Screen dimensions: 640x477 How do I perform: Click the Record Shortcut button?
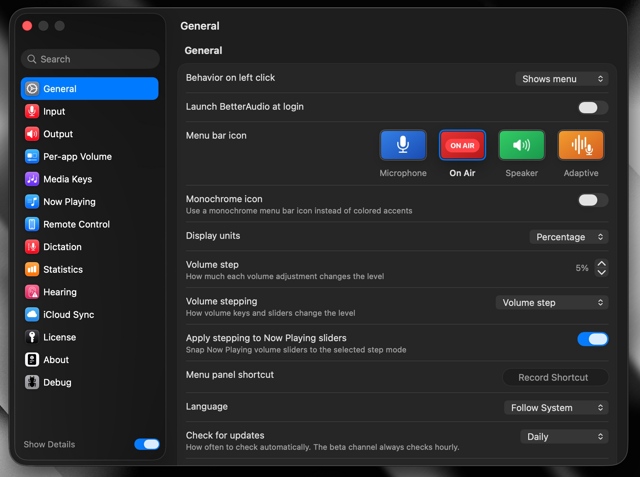click(x=555, y=377)
